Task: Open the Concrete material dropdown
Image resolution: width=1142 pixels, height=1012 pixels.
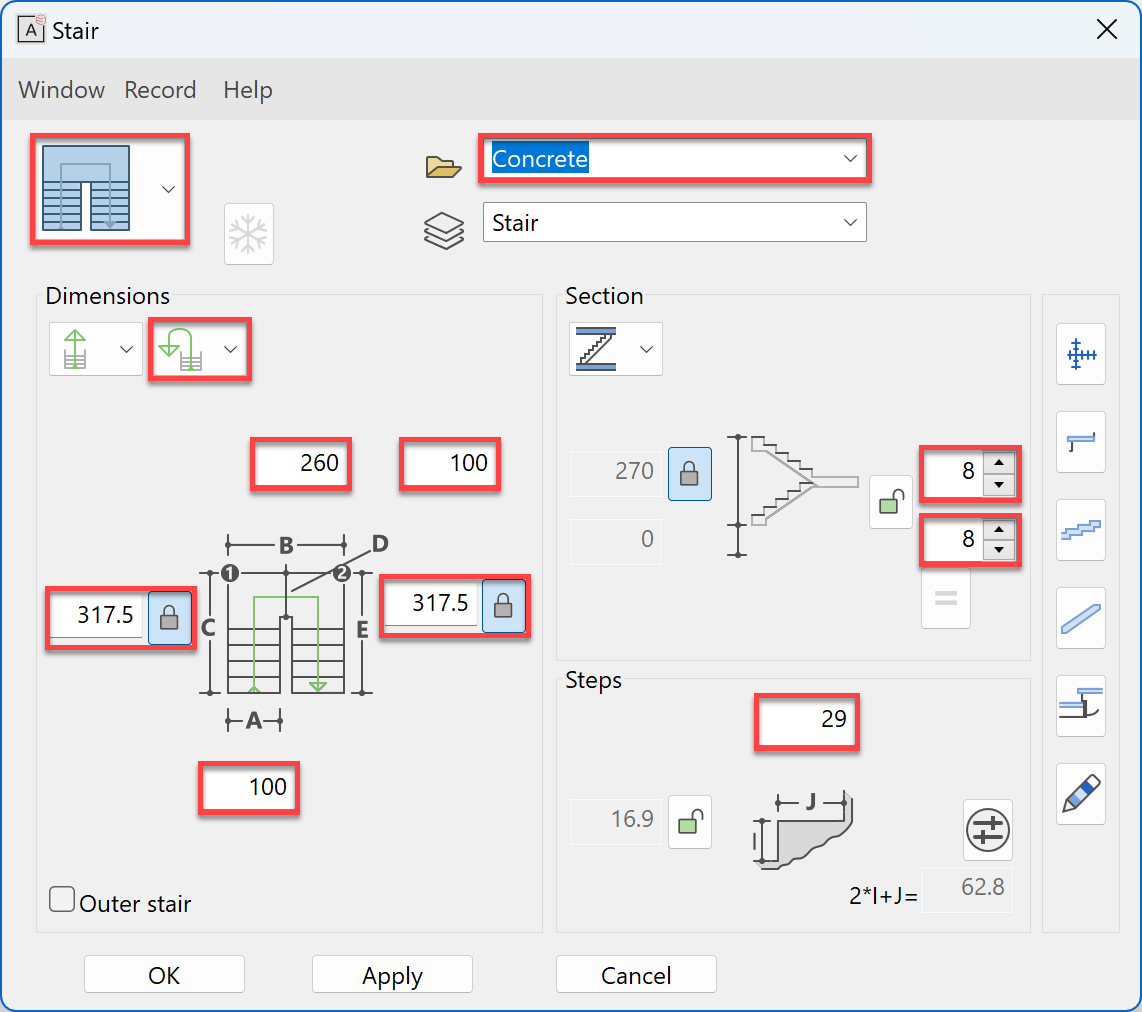Action: click(x=850, y=159)
